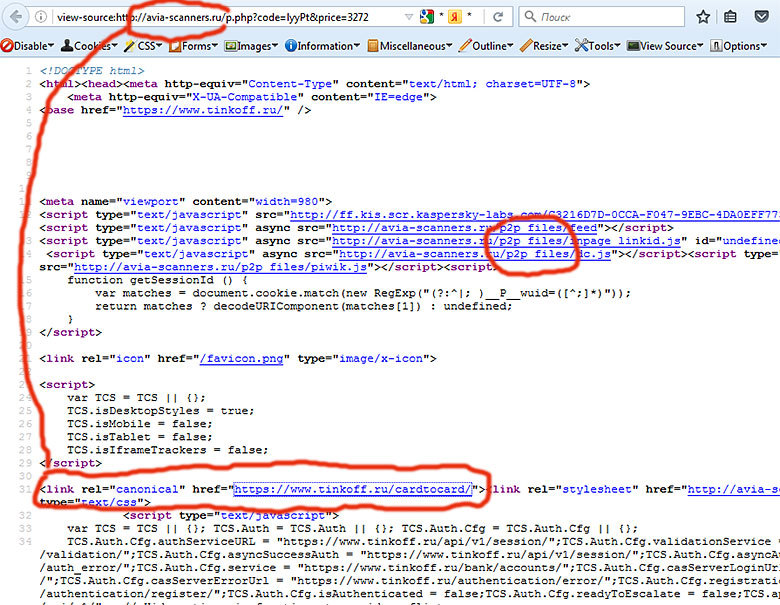Click the Pocket icon

point(761,17)
